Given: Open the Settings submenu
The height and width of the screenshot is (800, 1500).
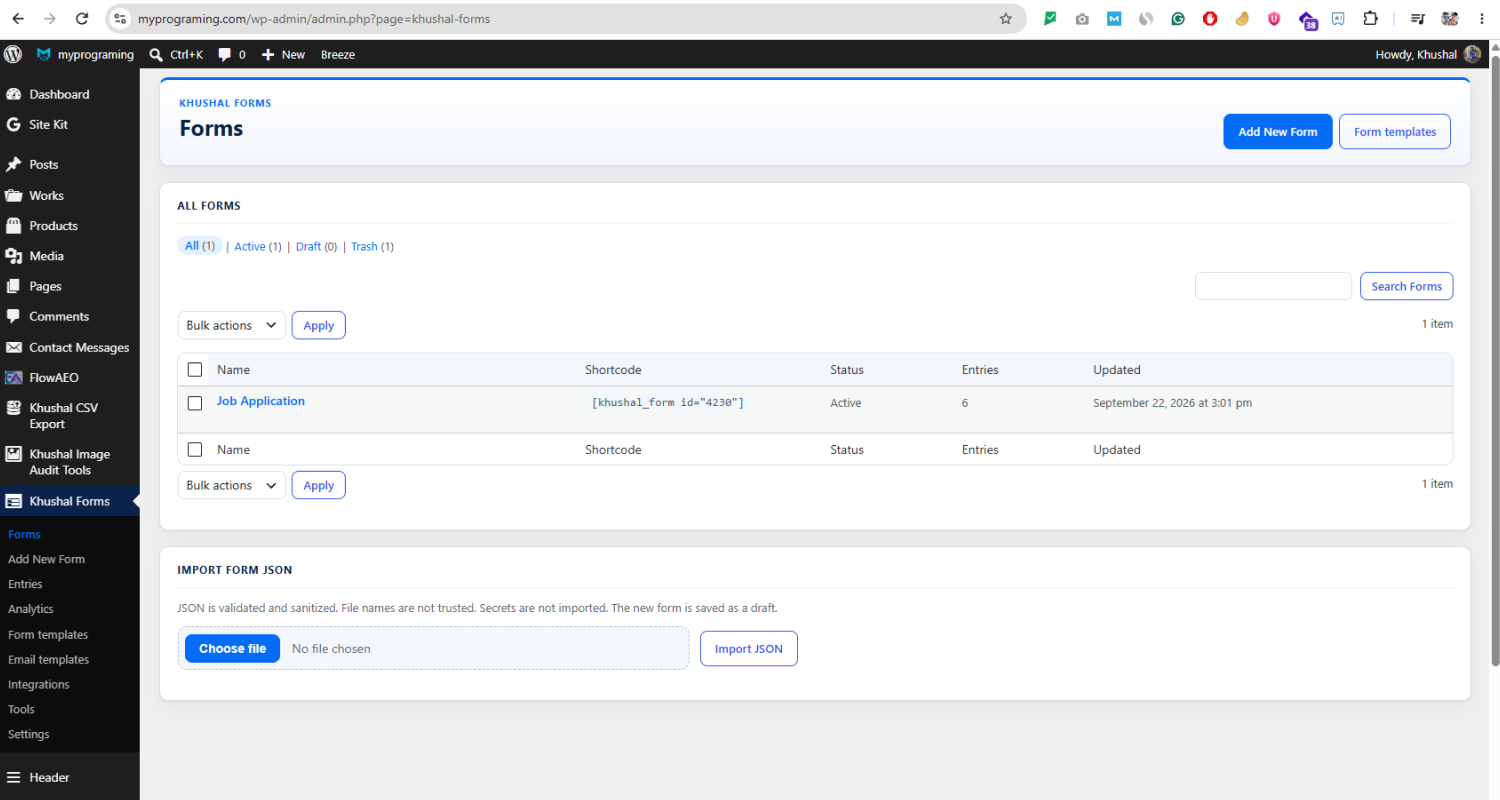Looking at the screenshot, I should point(29,734).
